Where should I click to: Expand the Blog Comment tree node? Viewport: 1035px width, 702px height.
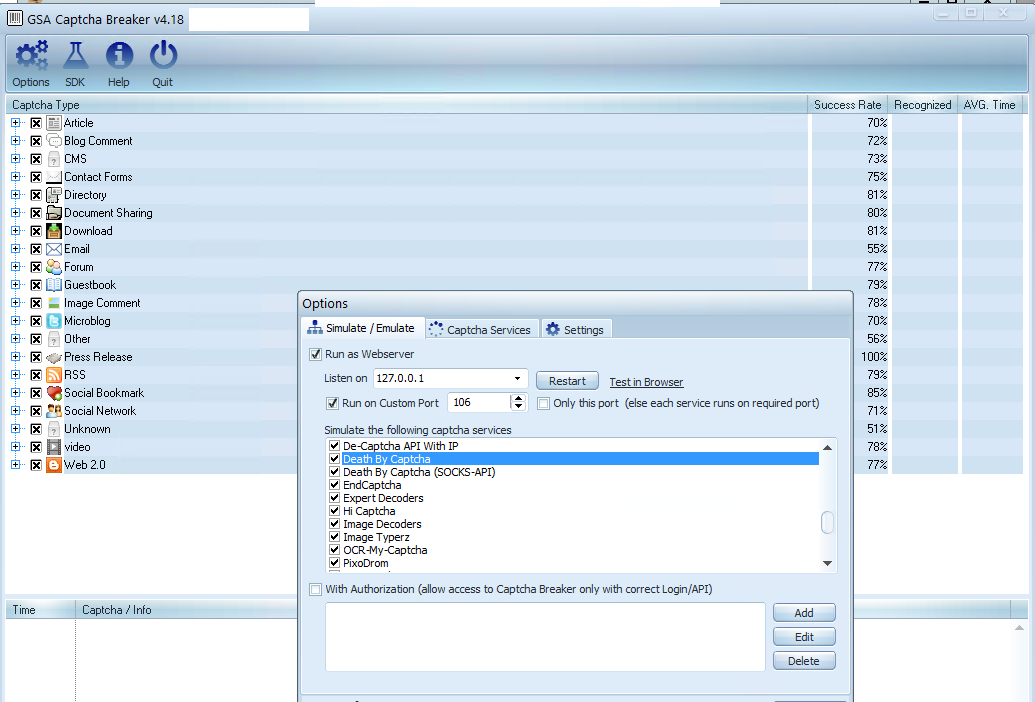15,141
